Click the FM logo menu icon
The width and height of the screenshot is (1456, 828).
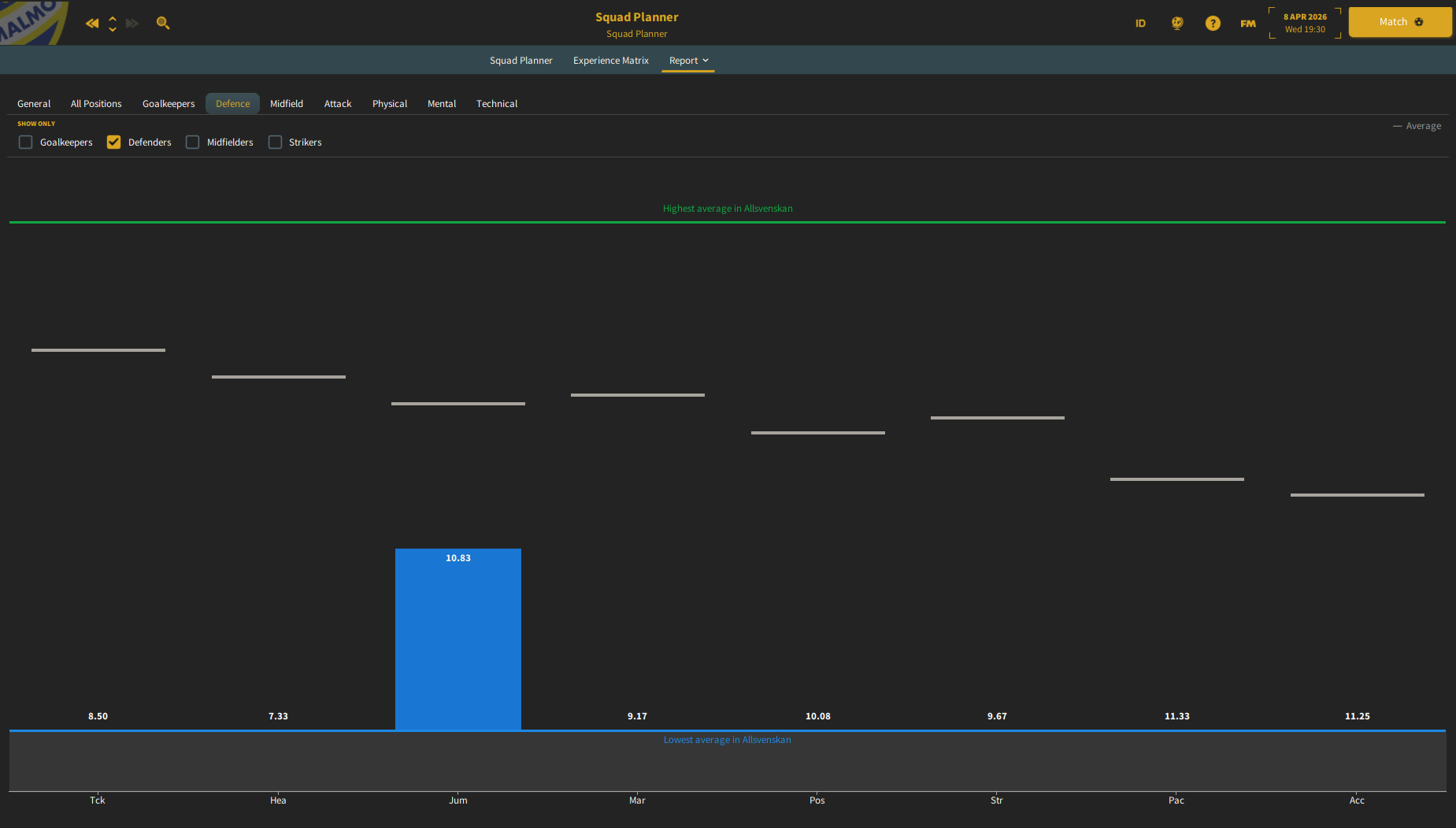point(1248,24)
